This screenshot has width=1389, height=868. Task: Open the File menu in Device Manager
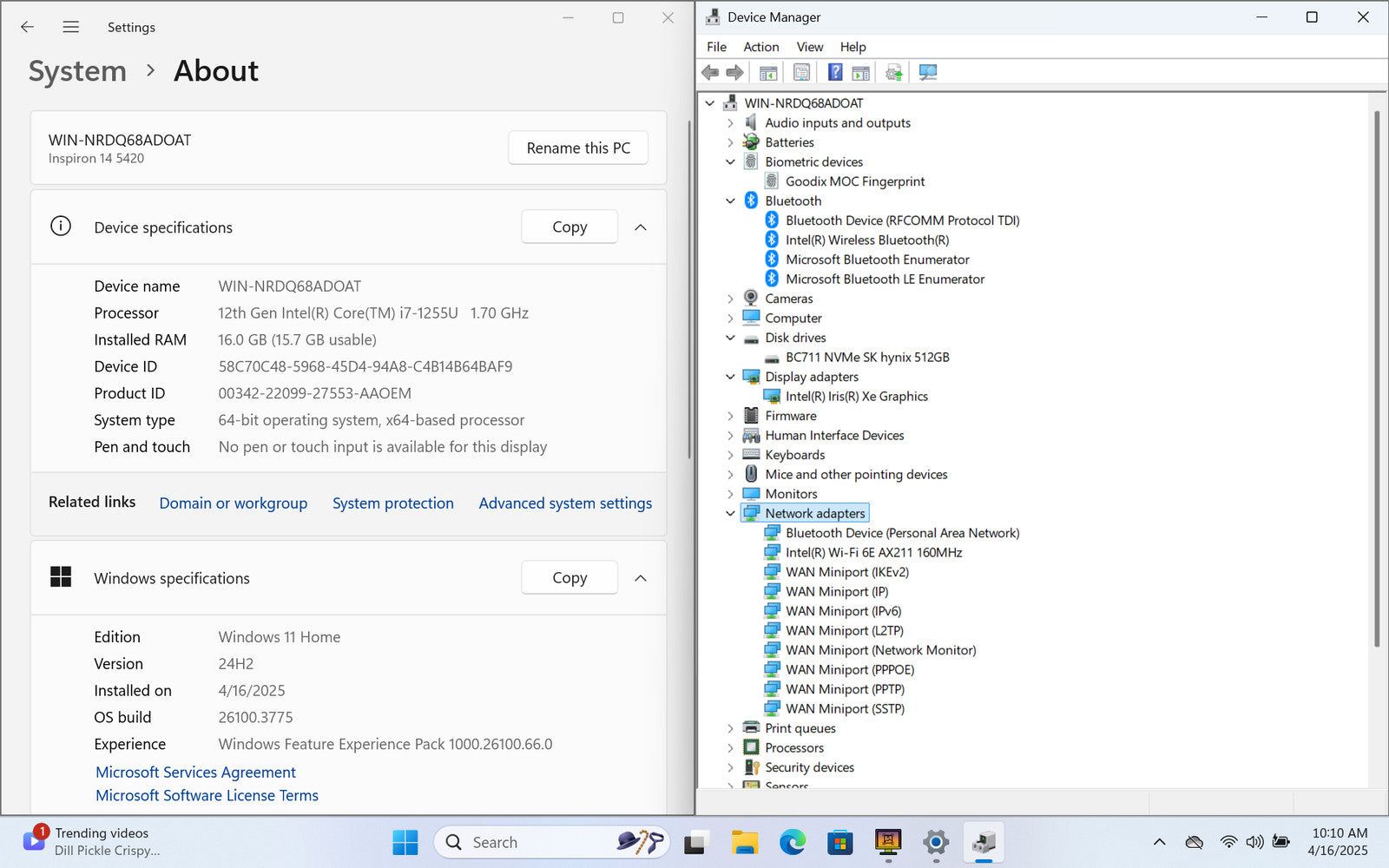(x=716, y=47)
